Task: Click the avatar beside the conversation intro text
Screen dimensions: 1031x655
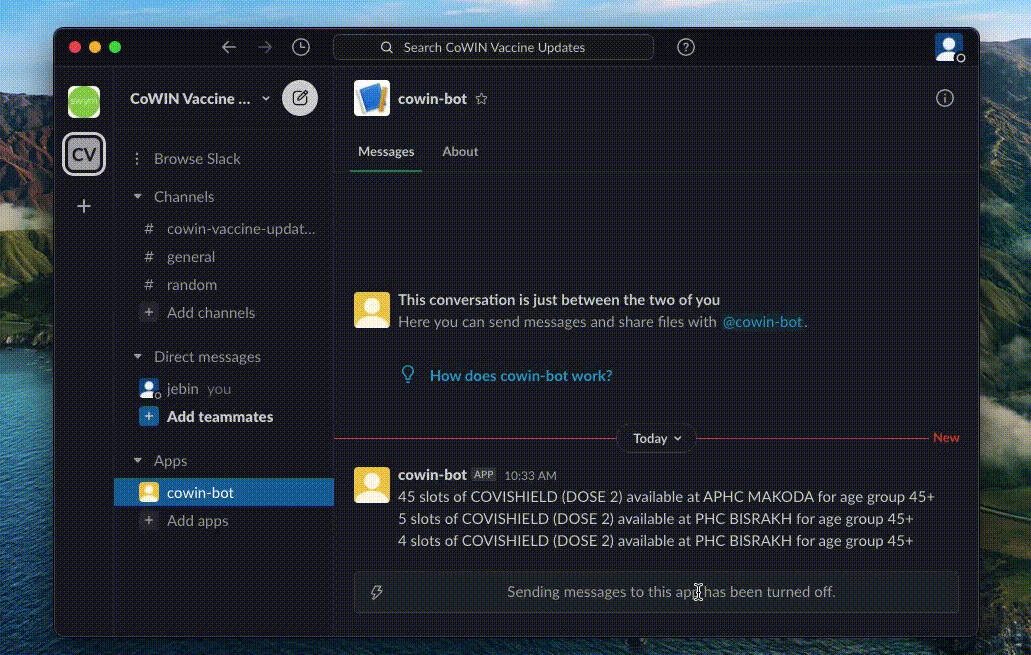Action: [372, 310]
